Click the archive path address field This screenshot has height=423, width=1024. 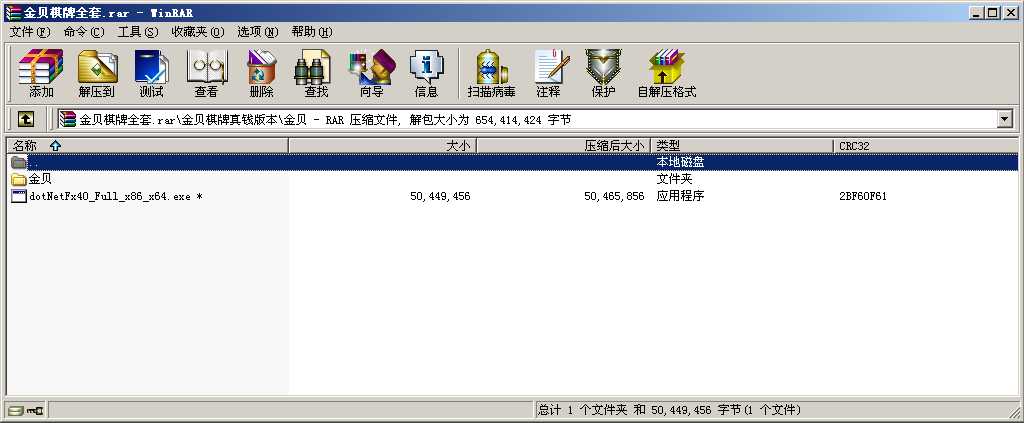pyautogui.click(x=528, y=119)
